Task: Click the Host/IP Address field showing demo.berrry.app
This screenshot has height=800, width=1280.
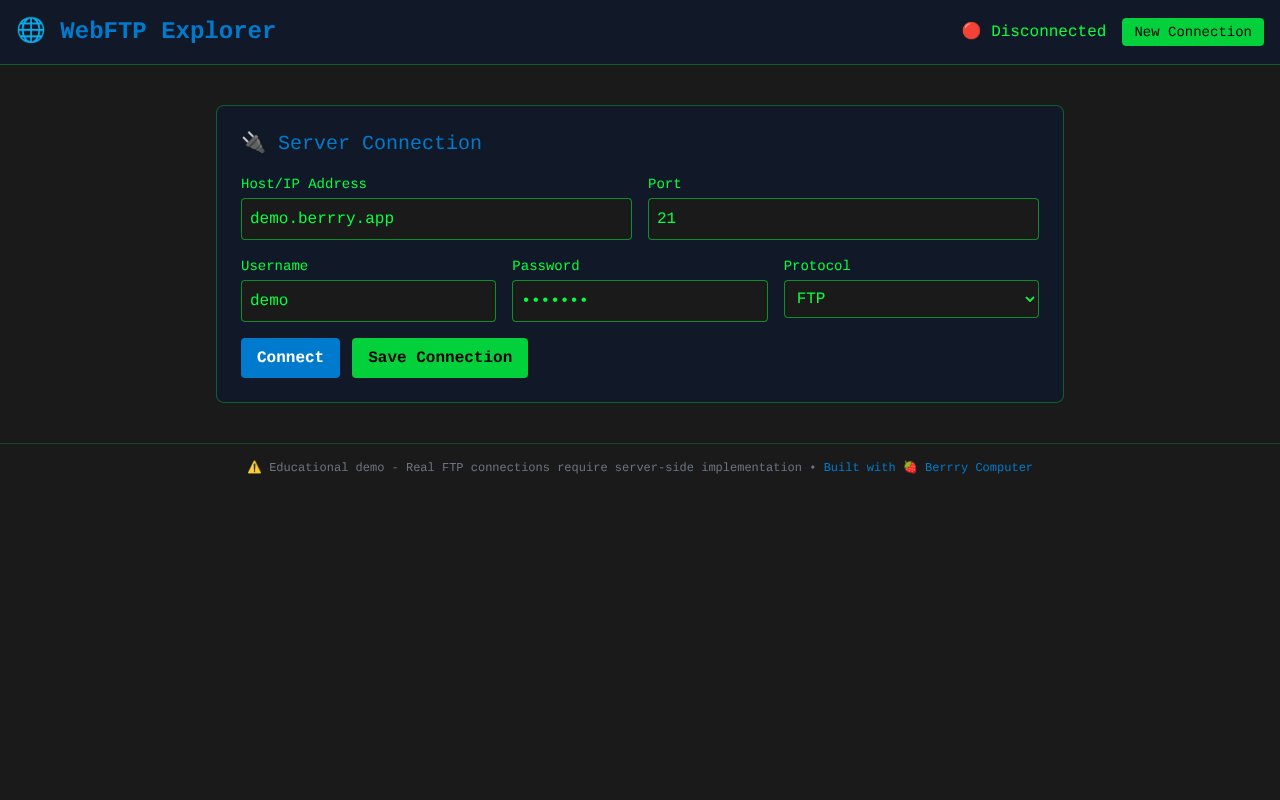Action: coord(436,218)
